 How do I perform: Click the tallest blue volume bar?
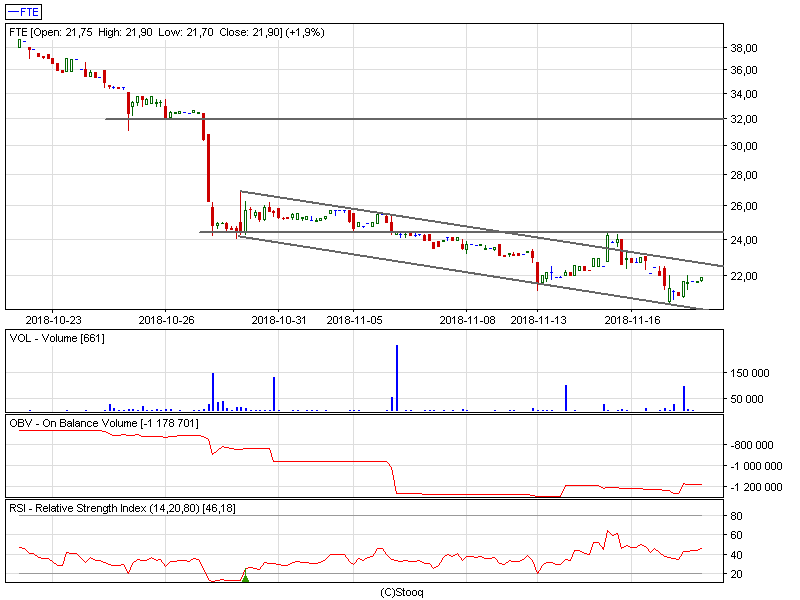[x=397, y=378]
